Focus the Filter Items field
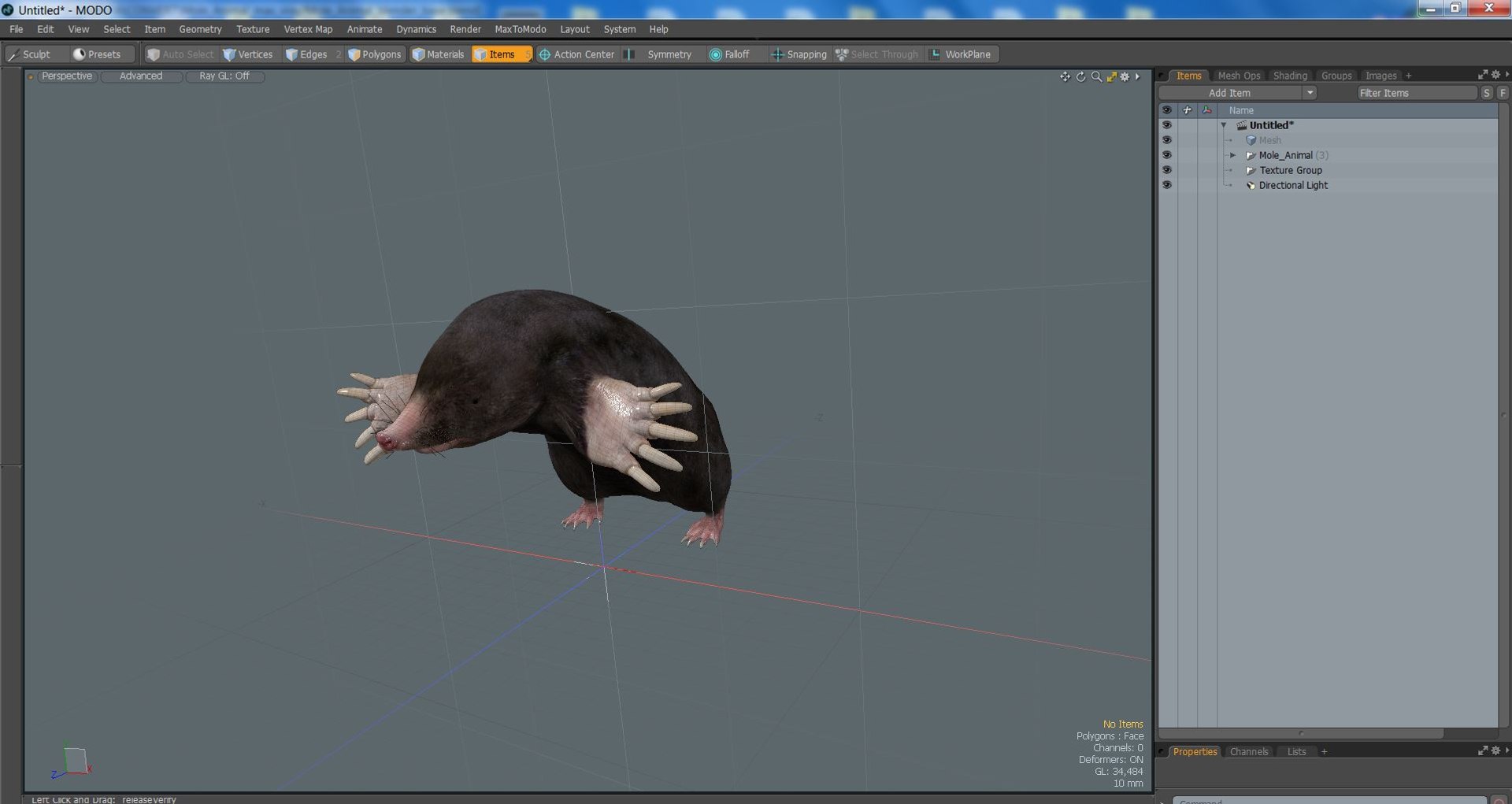The image size is (1512, 804). 1416,93
